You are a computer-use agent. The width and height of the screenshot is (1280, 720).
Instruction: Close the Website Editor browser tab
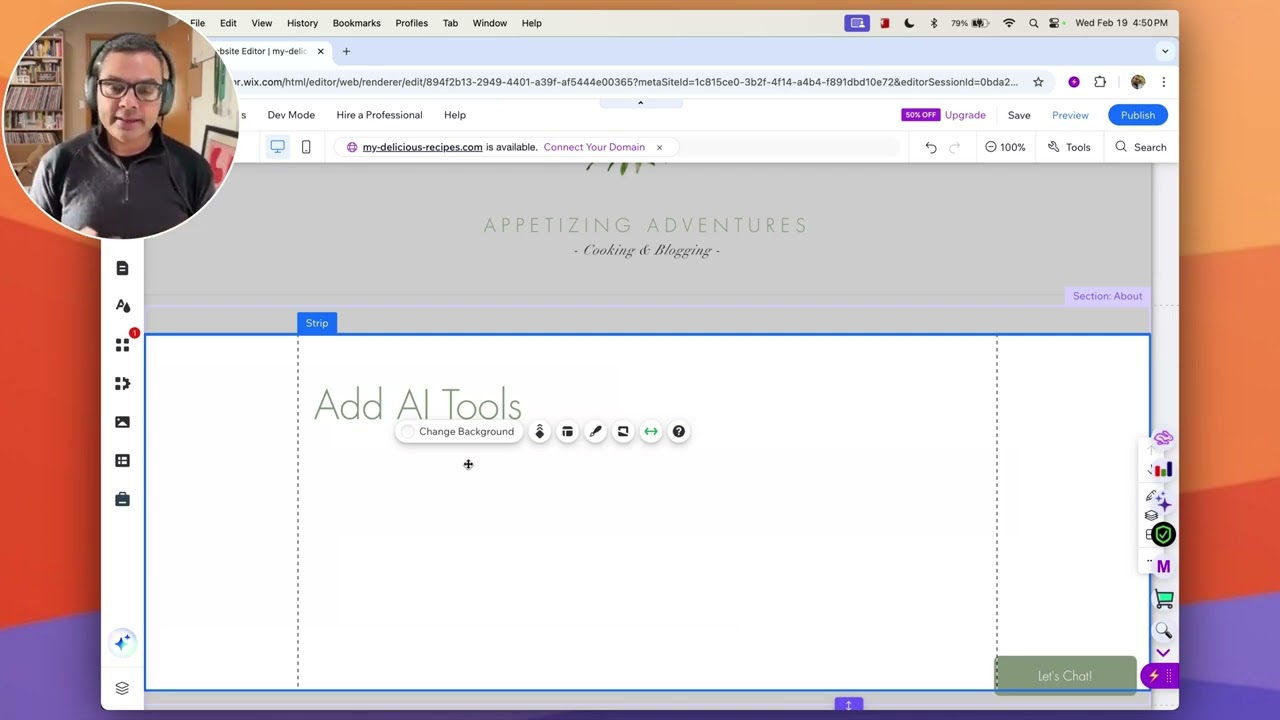(321, 51)
